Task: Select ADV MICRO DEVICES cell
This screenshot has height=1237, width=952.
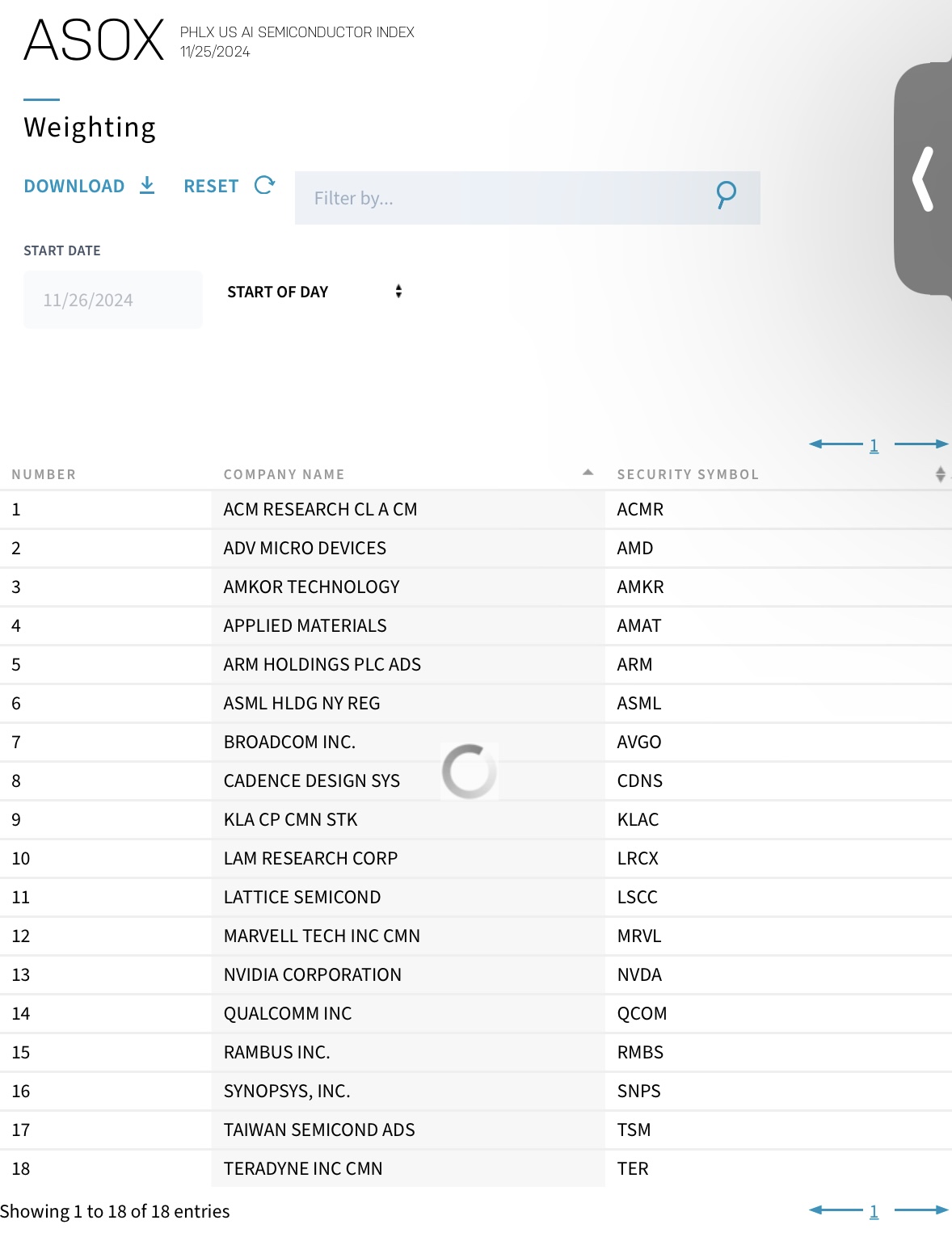Action: 408,548
